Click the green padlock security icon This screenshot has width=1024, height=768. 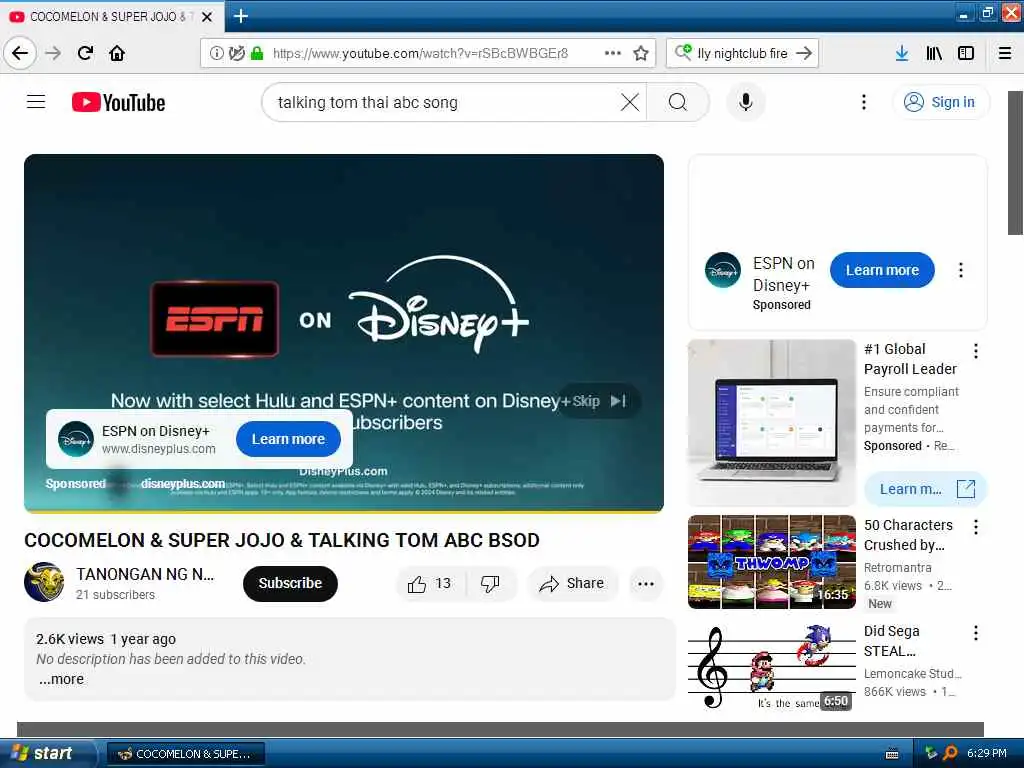[257, 53]
